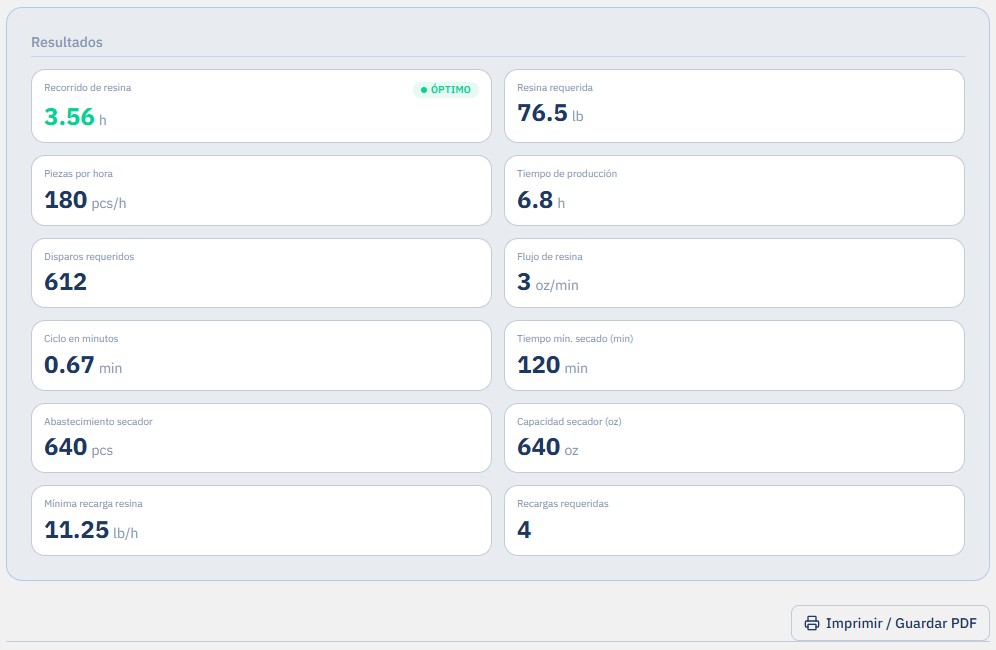The width and height of the screenshot is (996, 650).
Task: Select the Capacidad secador (oz) card
Action: click(734, 438)
